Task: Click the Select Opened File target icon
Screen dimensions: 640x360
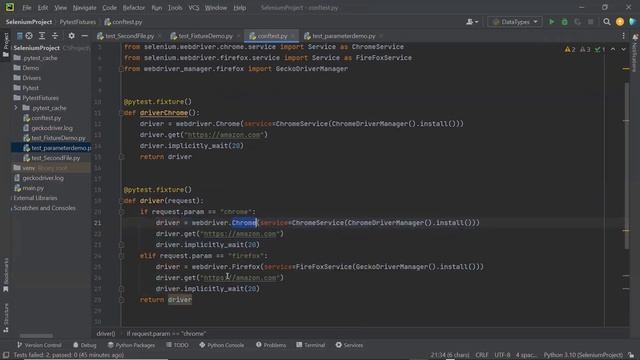Action: coord(29,36)
